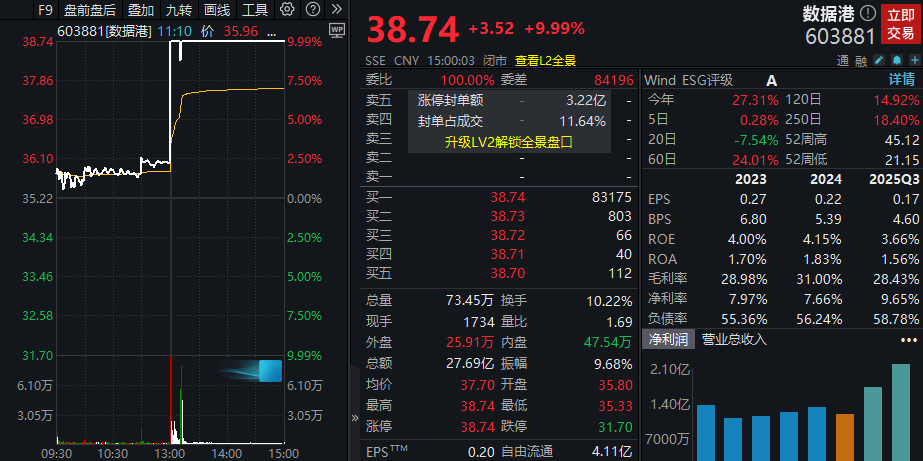Open the 工具 tools dropdown
Viewport: 923px width, 461px height.
pos(255,10)
